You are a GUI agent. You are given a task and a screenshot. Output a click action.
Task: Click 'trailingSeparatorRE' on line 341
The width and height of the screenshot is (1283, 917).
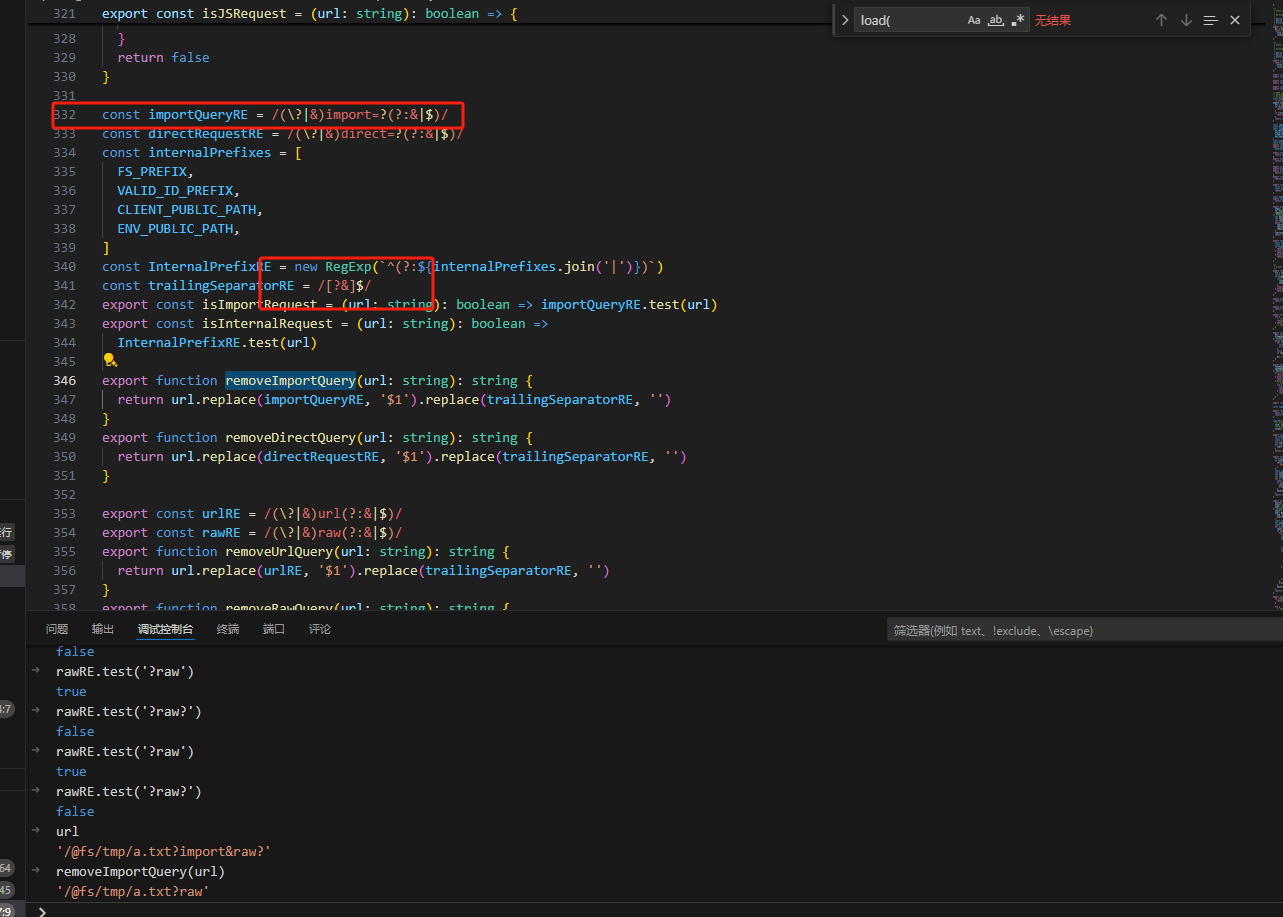(x=221, y=286)
